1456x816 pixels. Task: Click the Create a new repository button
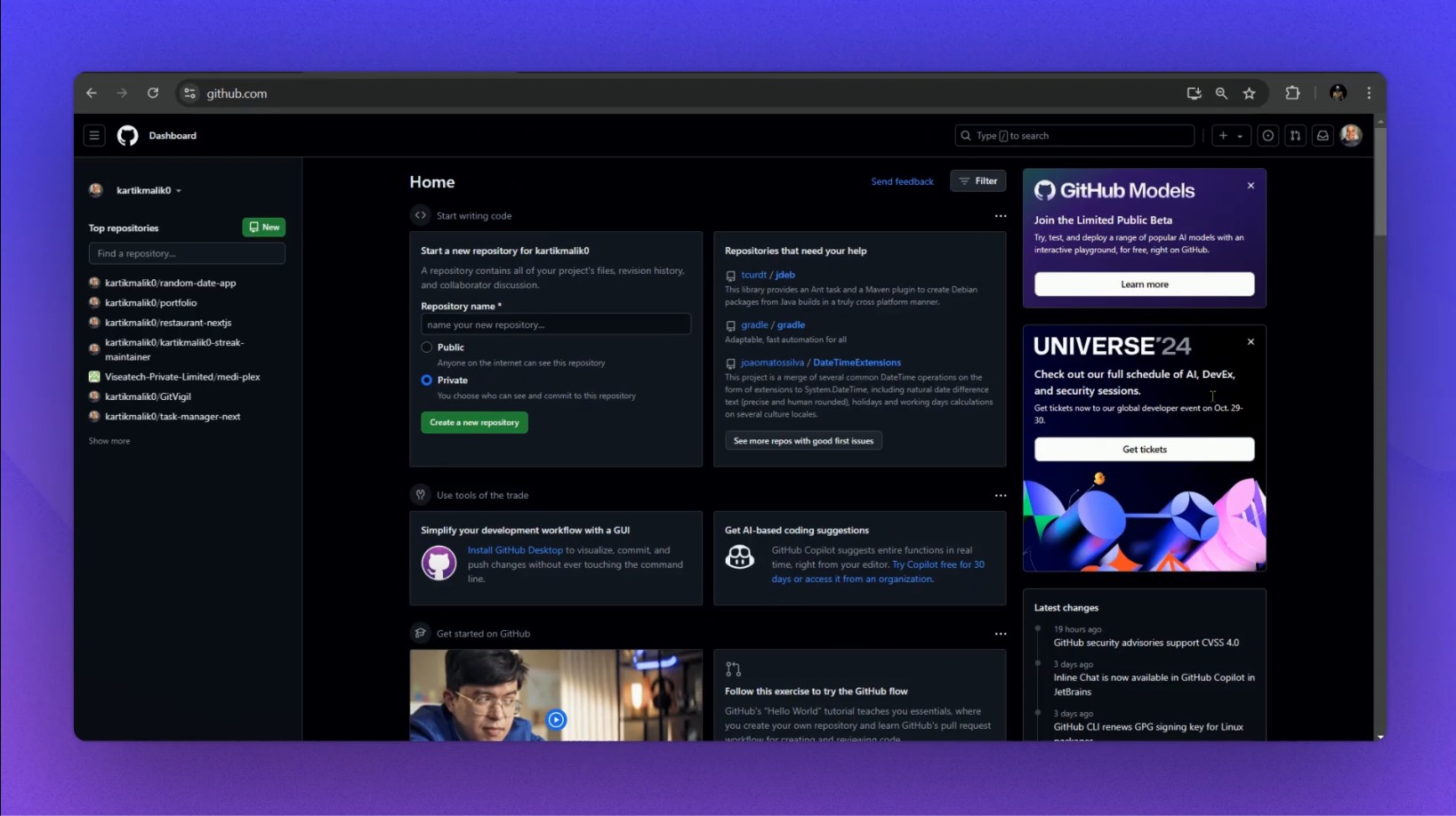coord(474,422)
